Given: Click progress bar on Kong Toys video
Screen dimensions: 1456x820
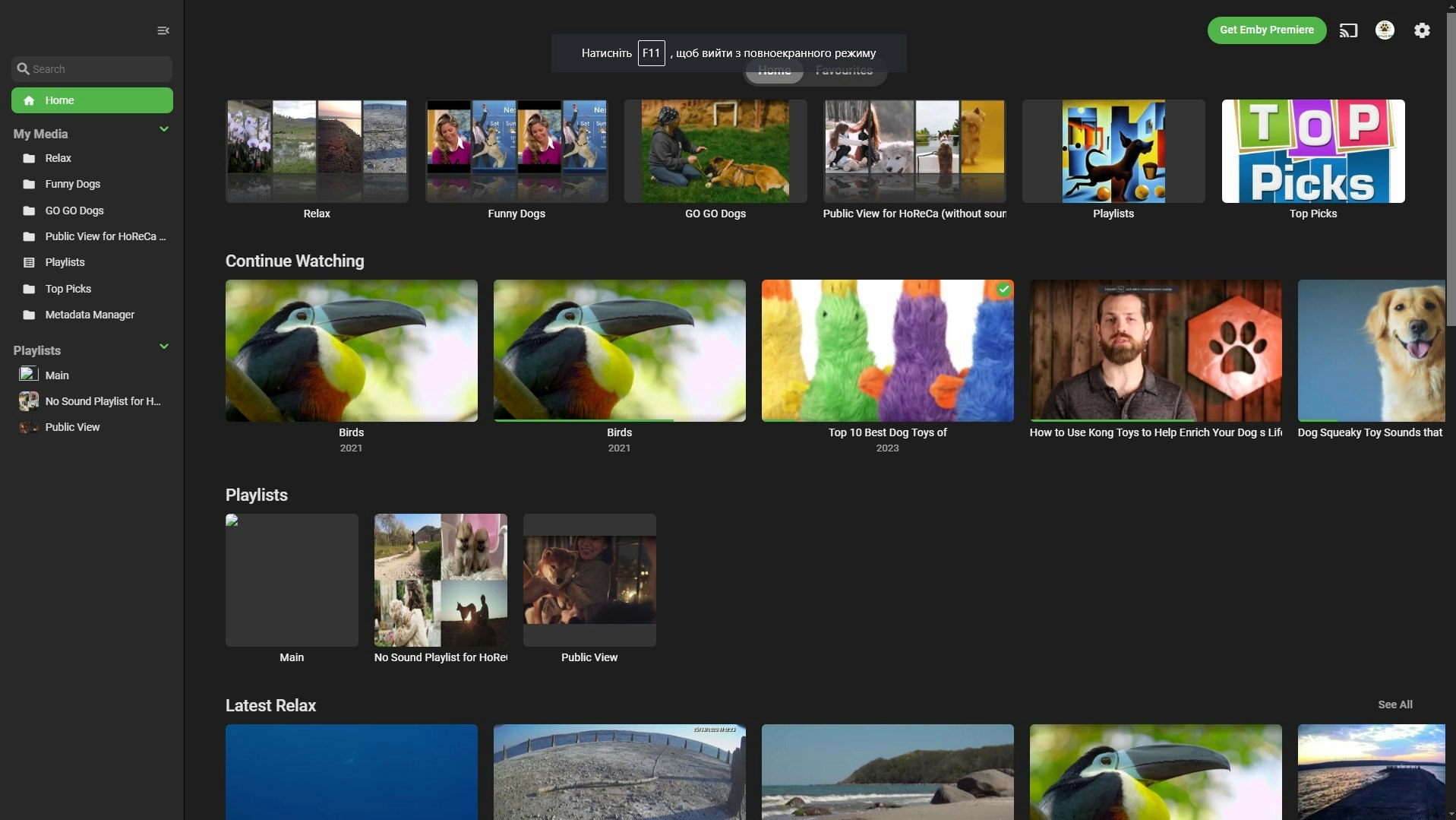Looking at the screenshot, I should point(1156,419).
